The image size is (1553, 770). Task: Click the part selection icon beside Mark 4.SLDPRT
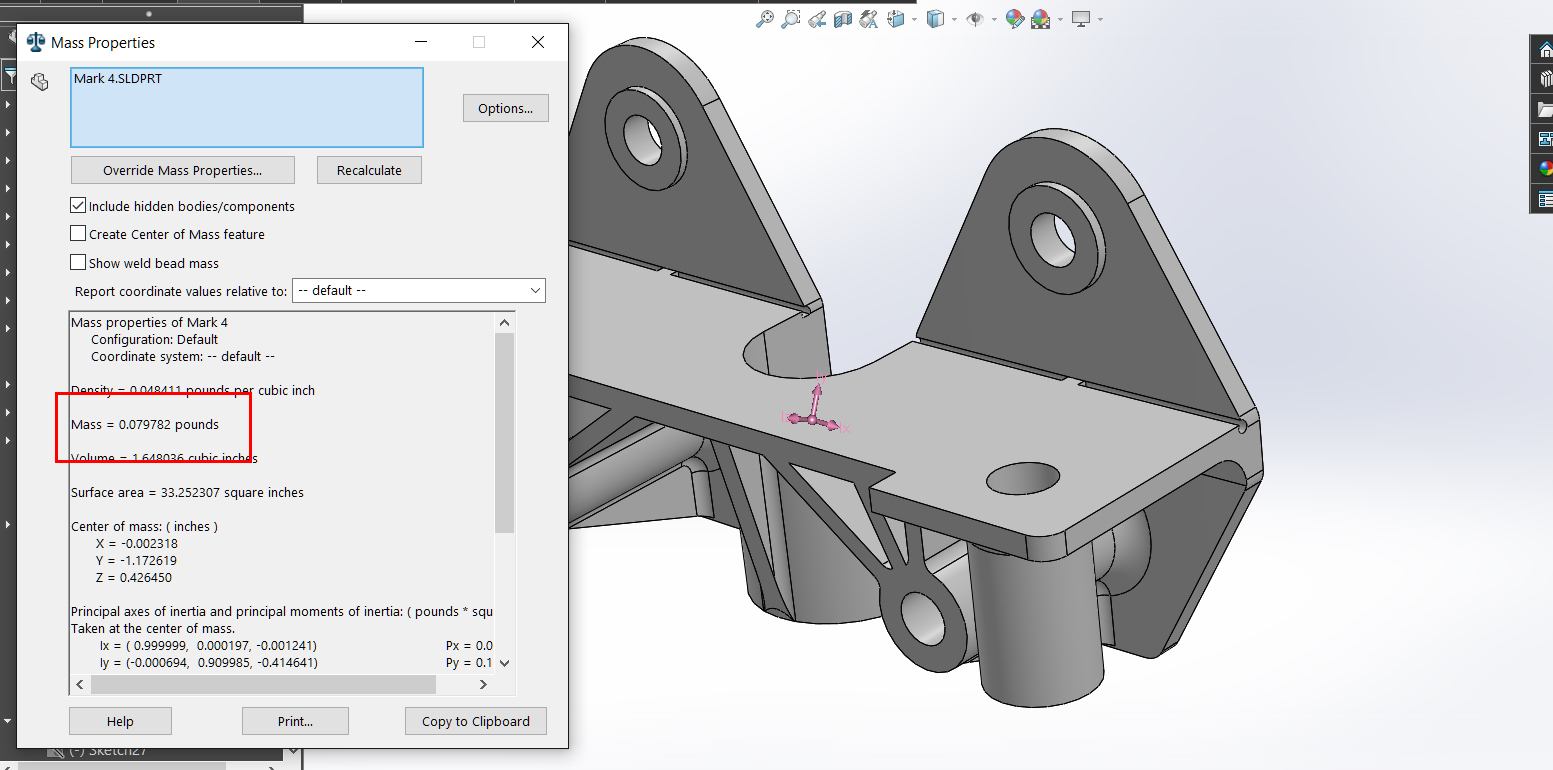tap(39, 82)
